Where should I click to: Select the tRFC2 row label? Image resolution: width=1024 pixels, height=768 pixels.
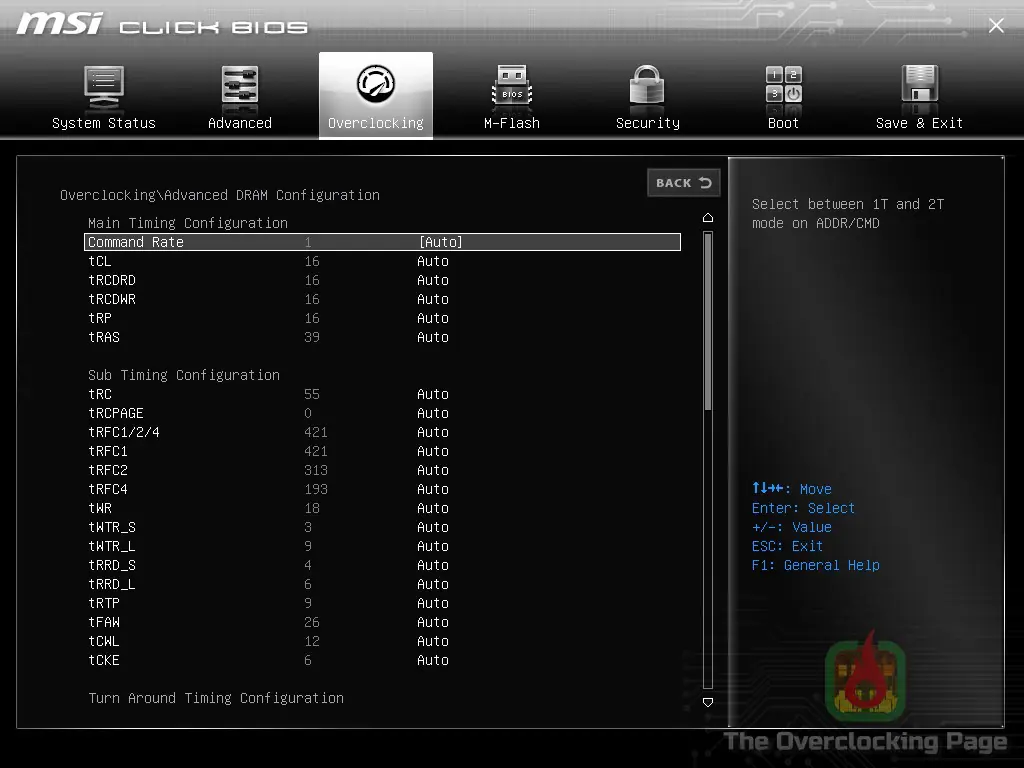108,470
